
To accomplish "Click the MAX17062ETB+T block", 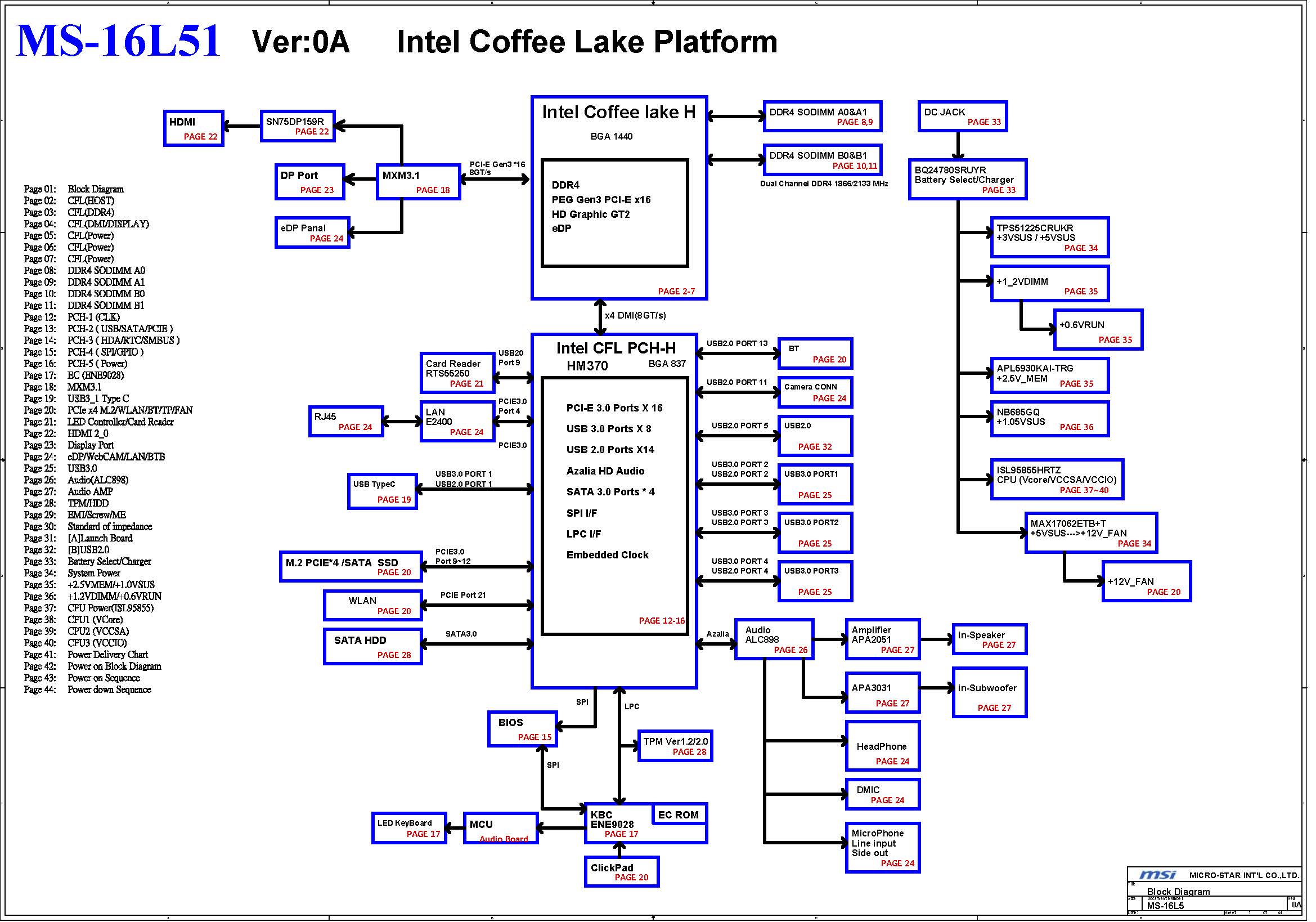I will [1092, 533].
